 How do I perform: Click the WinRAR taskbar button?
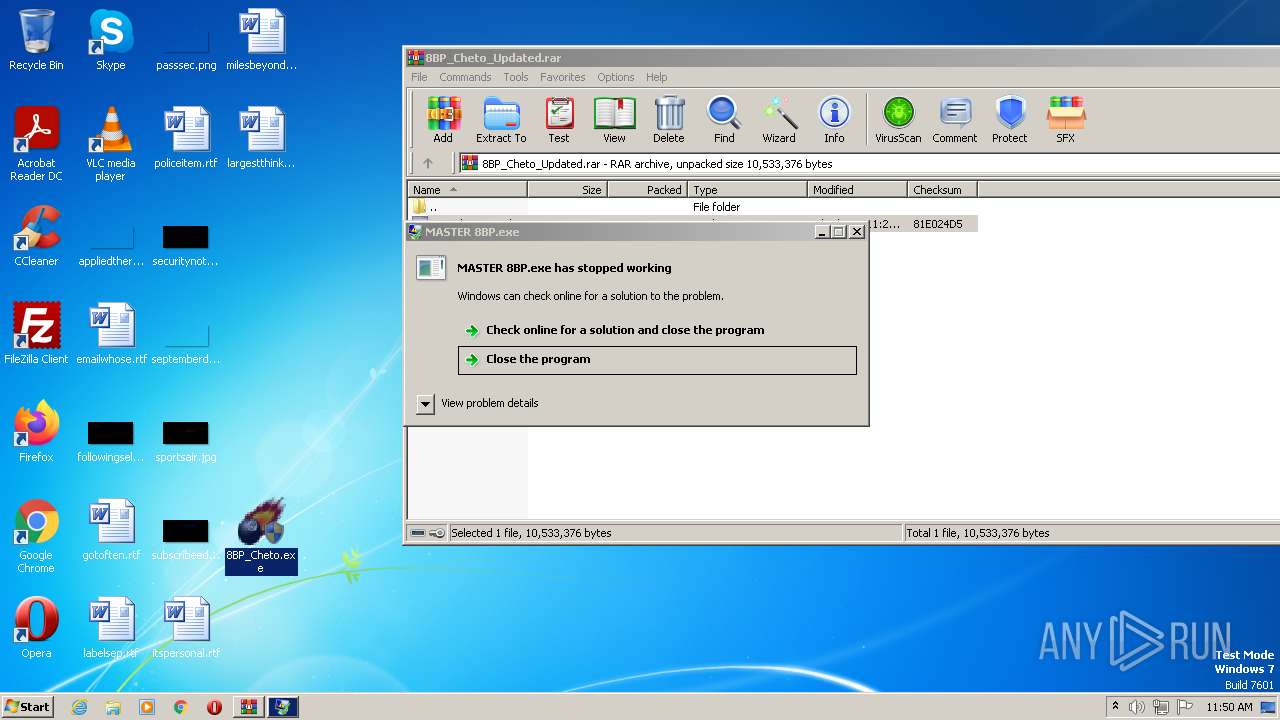tap(248, 707)
